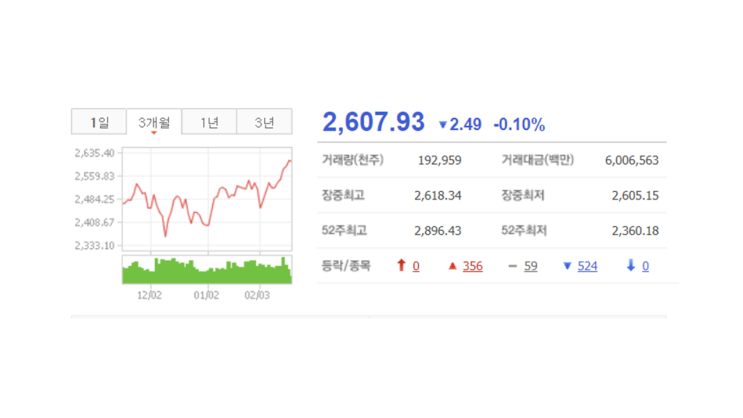Click the intraday high 2,618.34
This screenshot has width=743, height=418.
pos(437,195)
